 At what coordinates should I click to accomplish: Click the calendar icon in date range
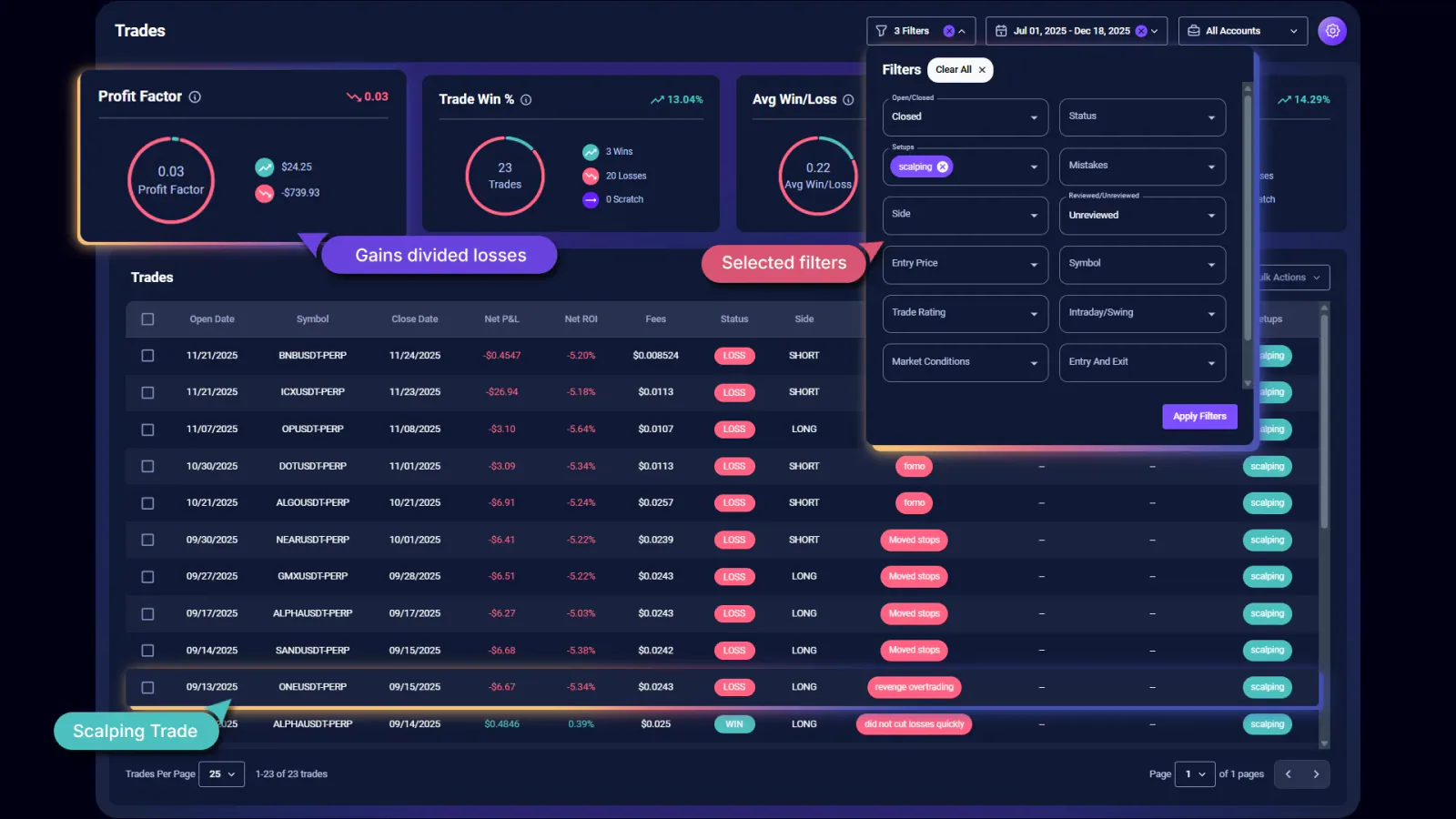(x=1001, y=31)
